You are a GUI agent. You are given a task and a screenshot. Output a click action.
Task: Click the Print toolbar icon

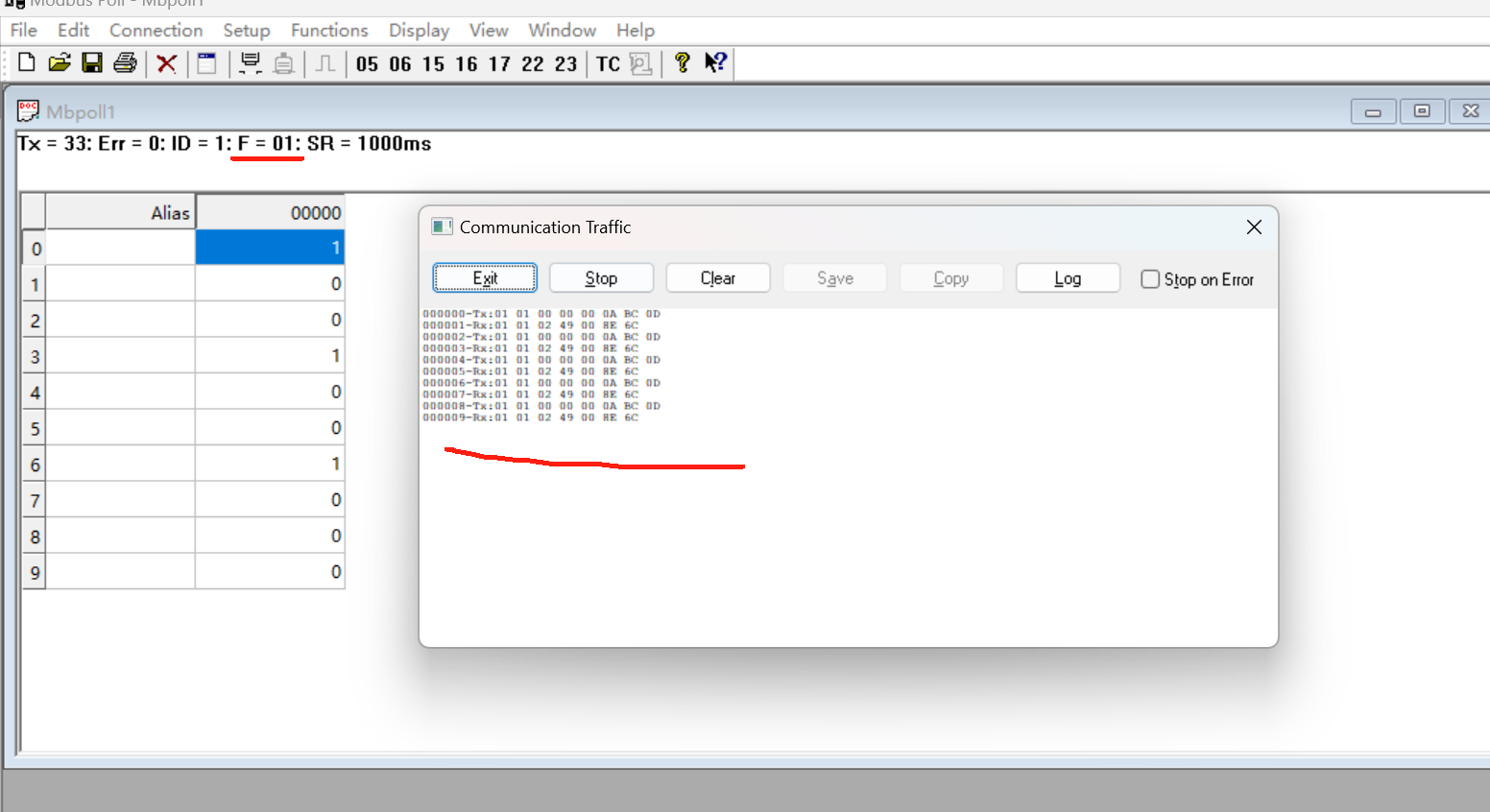pyautogui.click(x=125, y=63)
